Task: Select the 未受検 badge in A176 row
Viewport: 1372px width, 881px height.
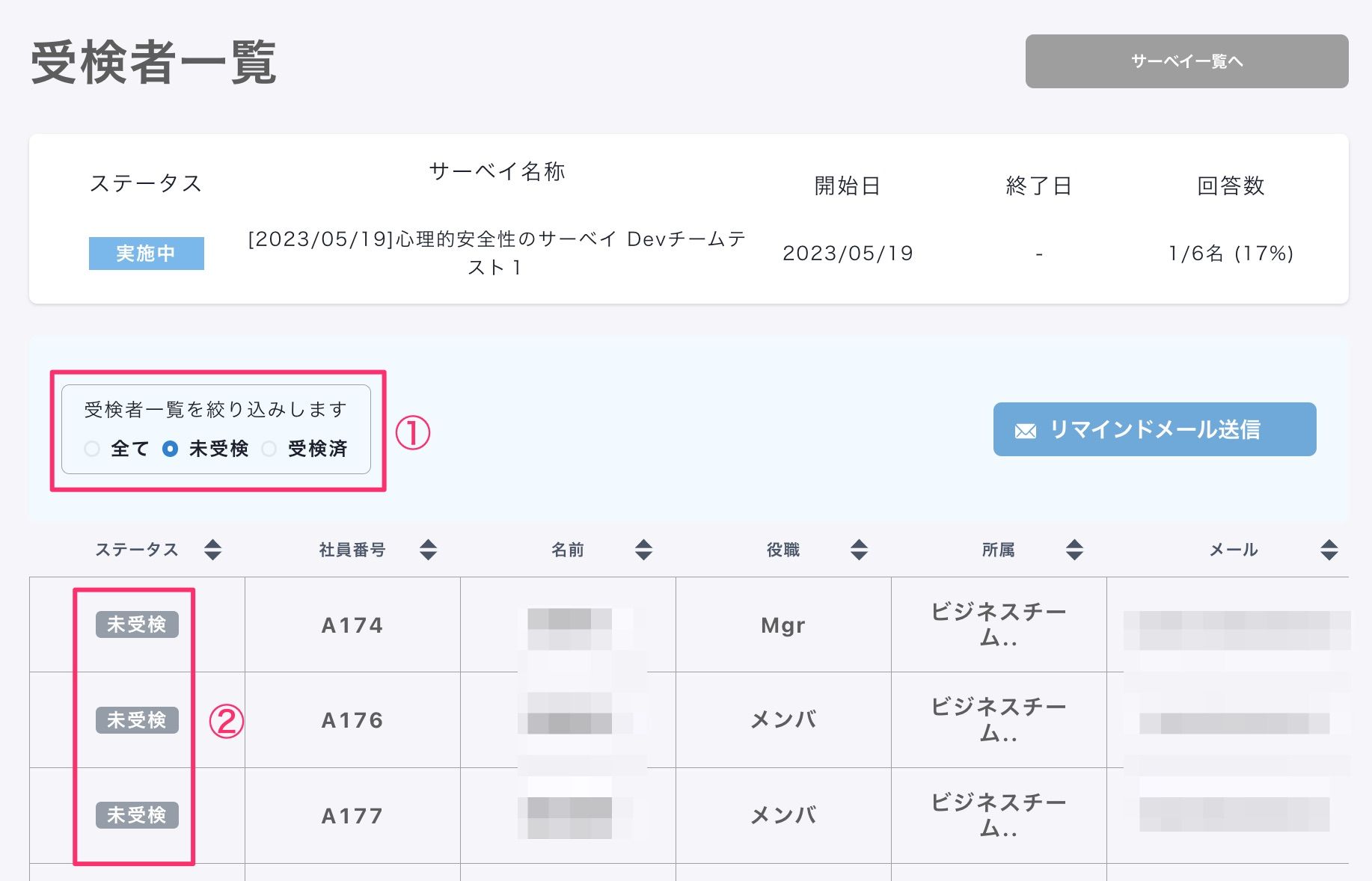Action: [137, 720]
